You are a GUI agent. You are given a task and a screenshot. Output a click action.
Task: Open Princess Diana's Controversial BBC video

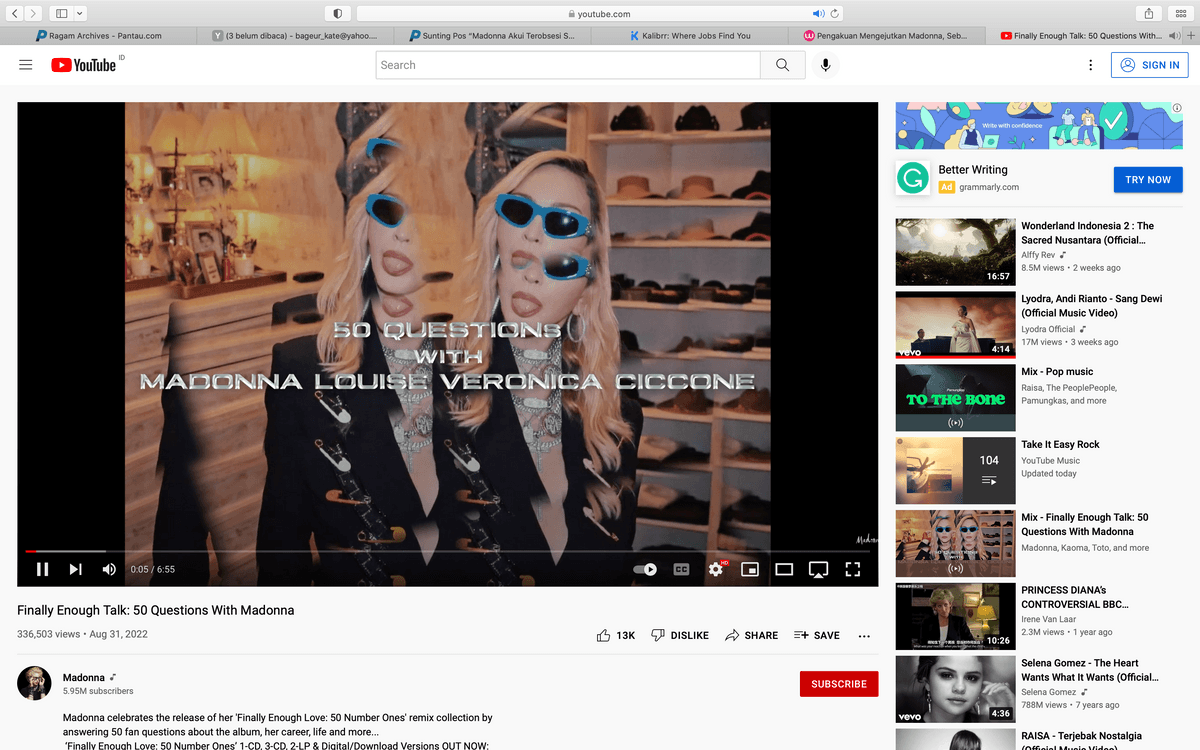coord(955,616)
